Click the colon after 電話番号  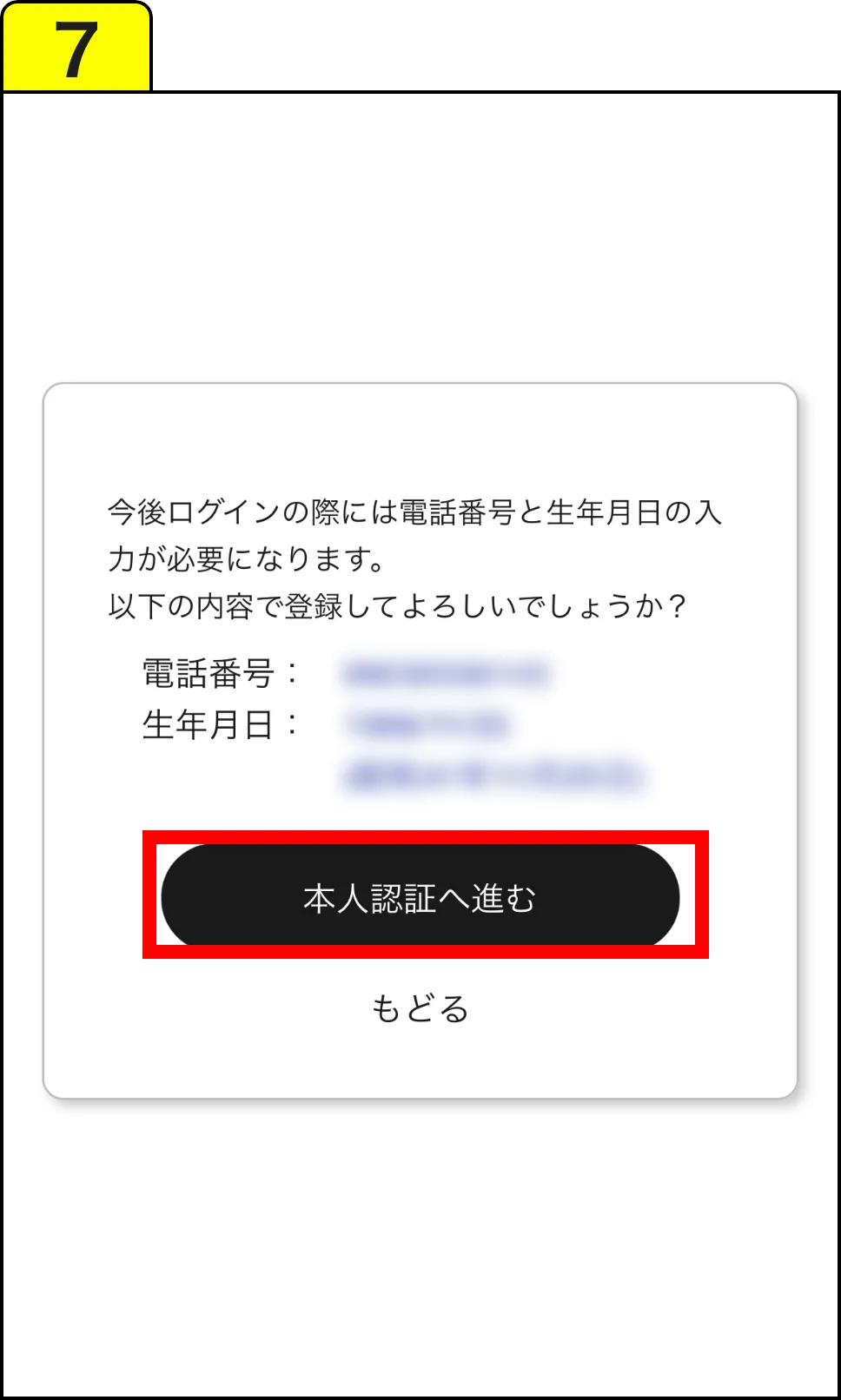(x=292, y=673)
